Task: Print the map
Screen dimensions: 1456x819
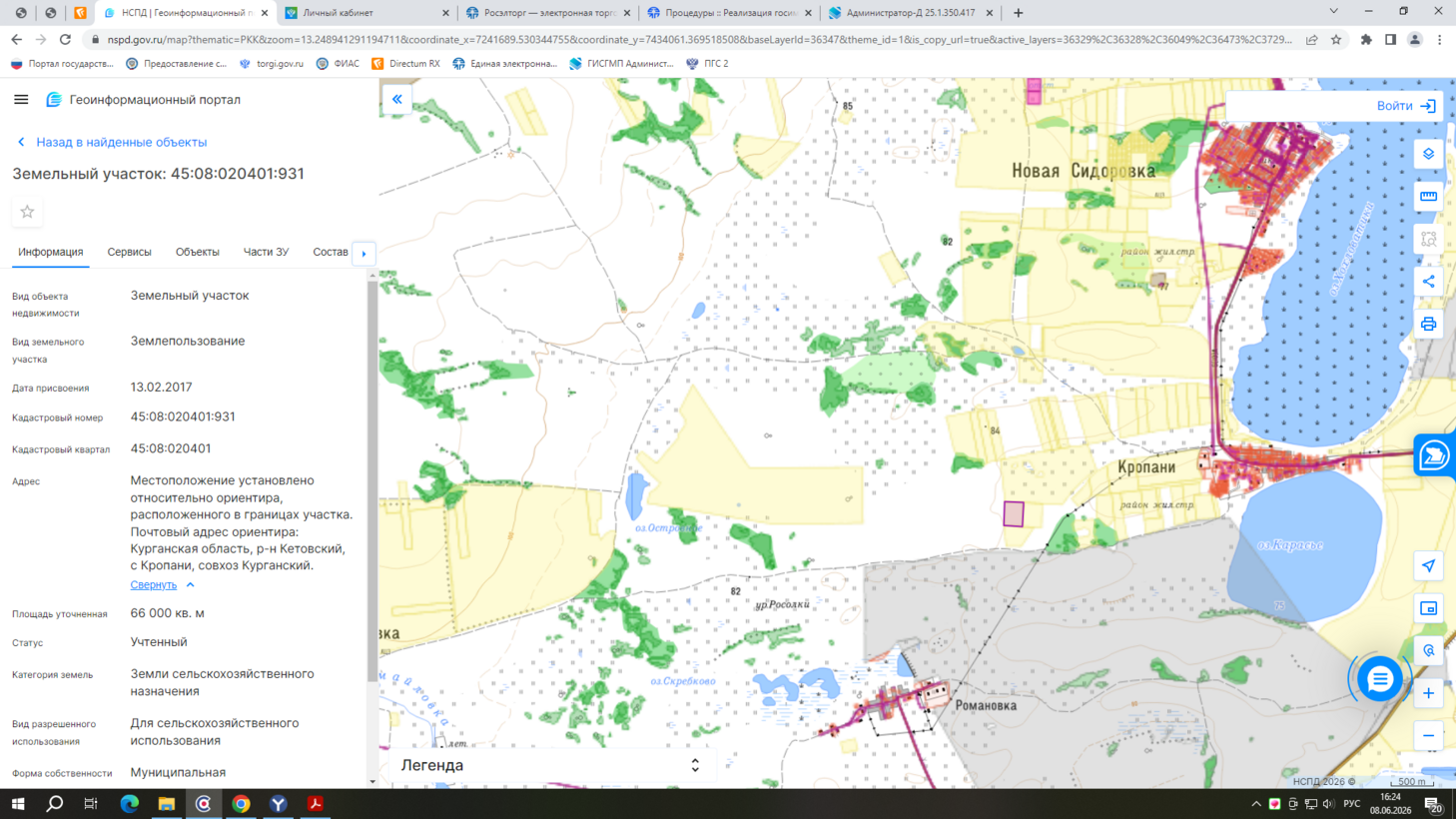Action: tap(1429, 324)
